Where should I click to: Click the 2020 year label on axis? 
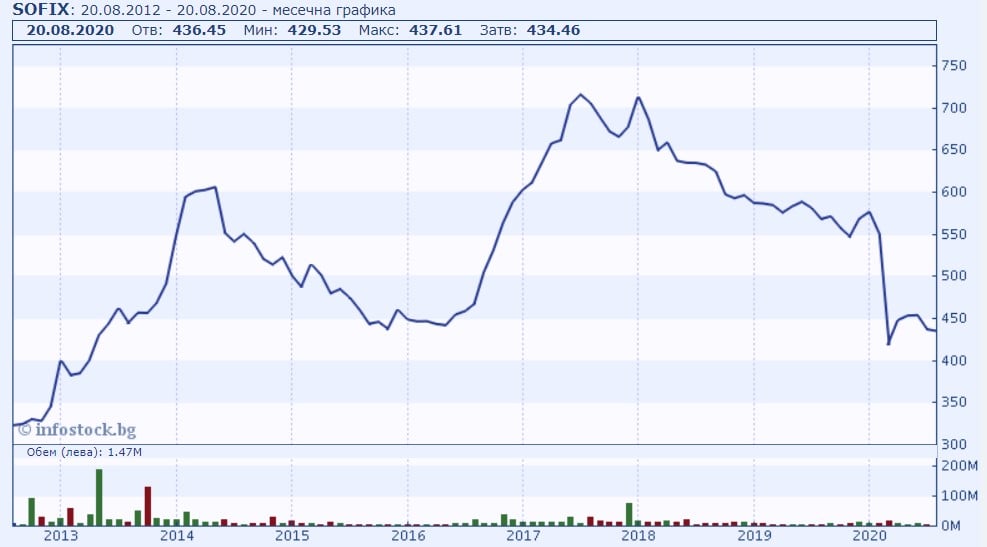(869, 536)
